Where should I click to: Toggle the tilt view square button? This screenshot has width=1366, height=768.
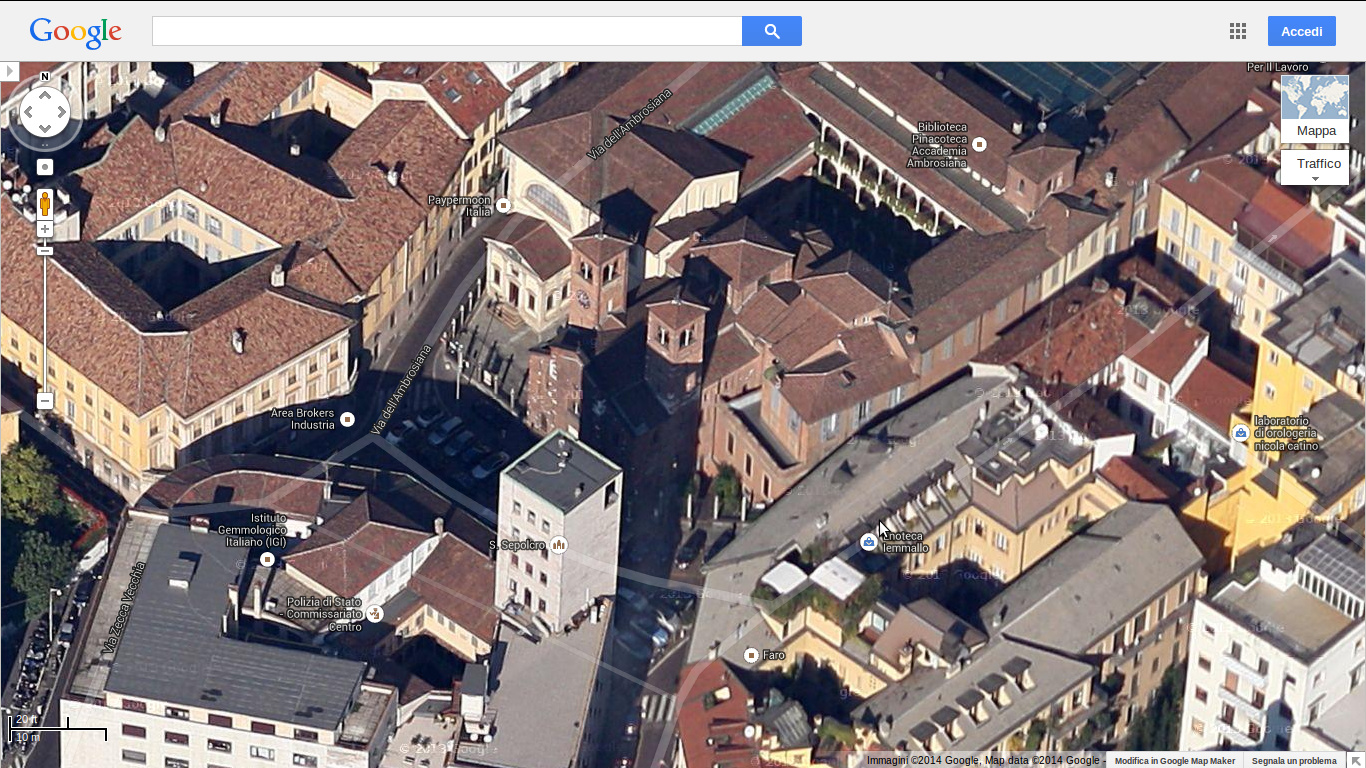click(x=45, y=167)
